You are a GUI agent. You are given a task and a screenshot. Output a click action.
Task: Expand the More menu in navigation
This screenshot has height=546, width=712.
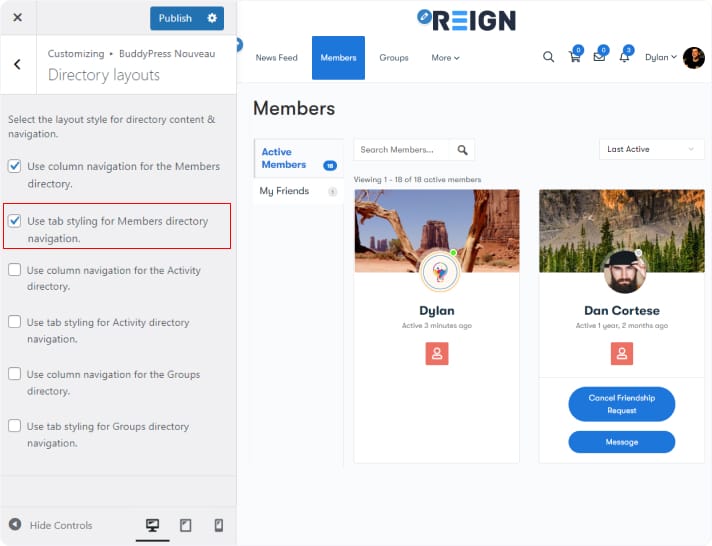click(445, 58)
